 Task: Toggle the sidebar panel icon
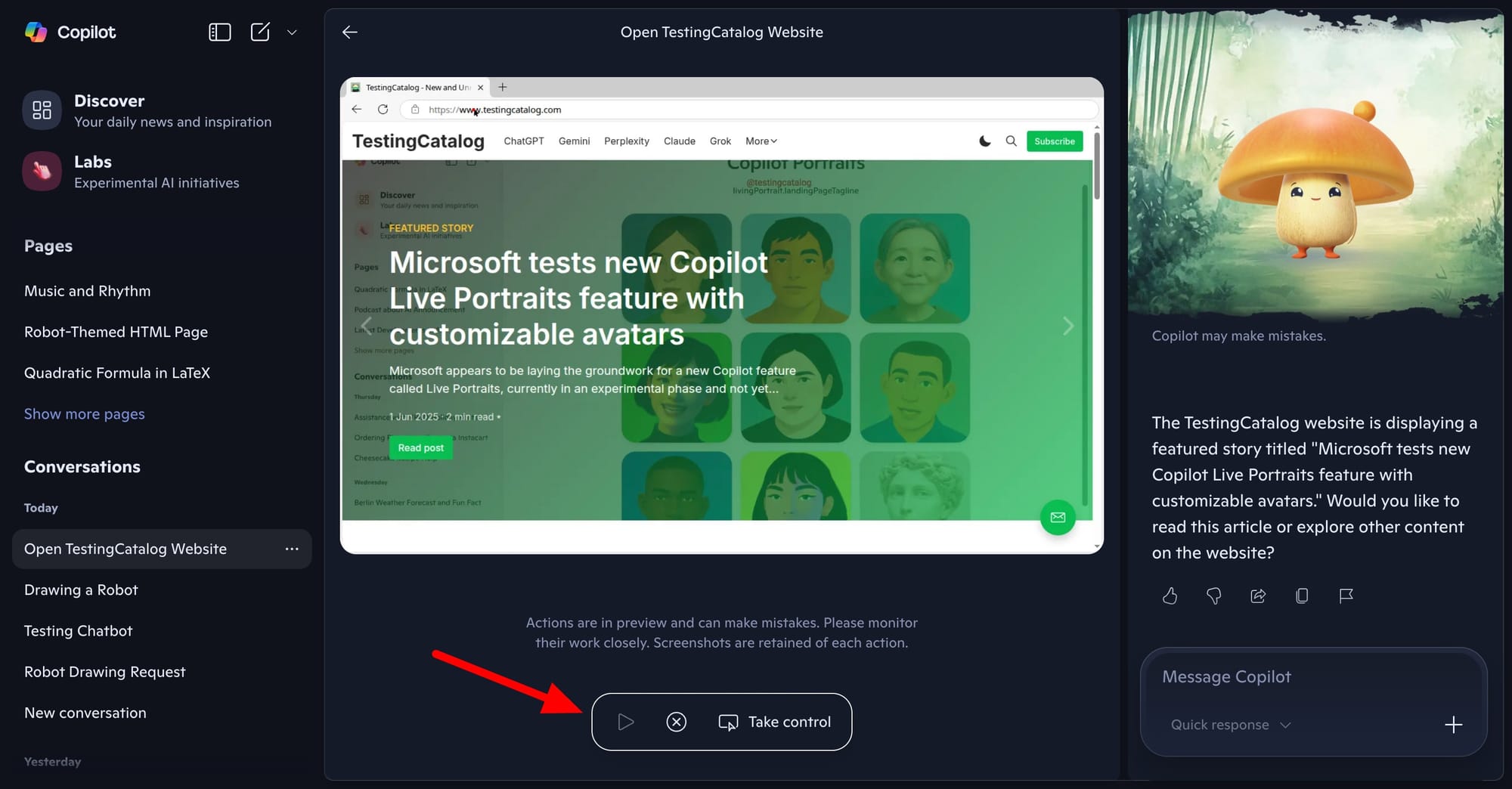tap(219, 32)
